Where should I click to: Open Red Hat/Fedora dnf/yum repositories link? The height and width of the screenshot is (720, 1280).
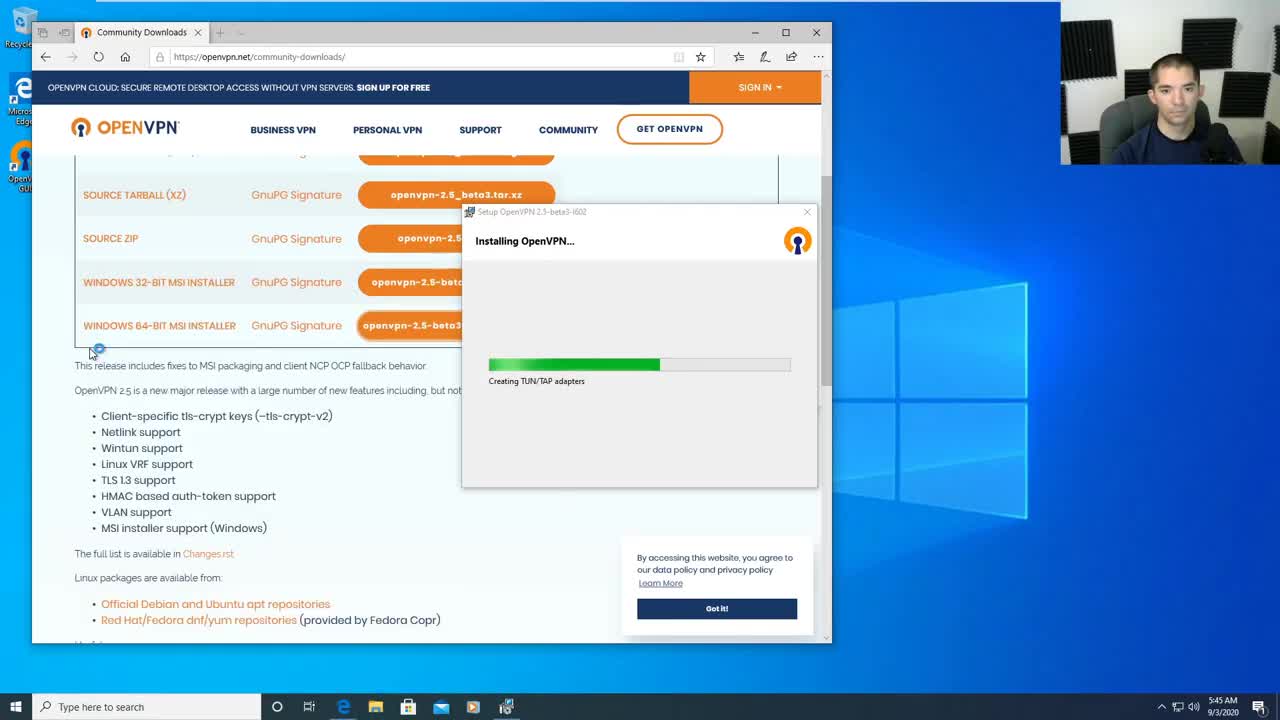199,620
